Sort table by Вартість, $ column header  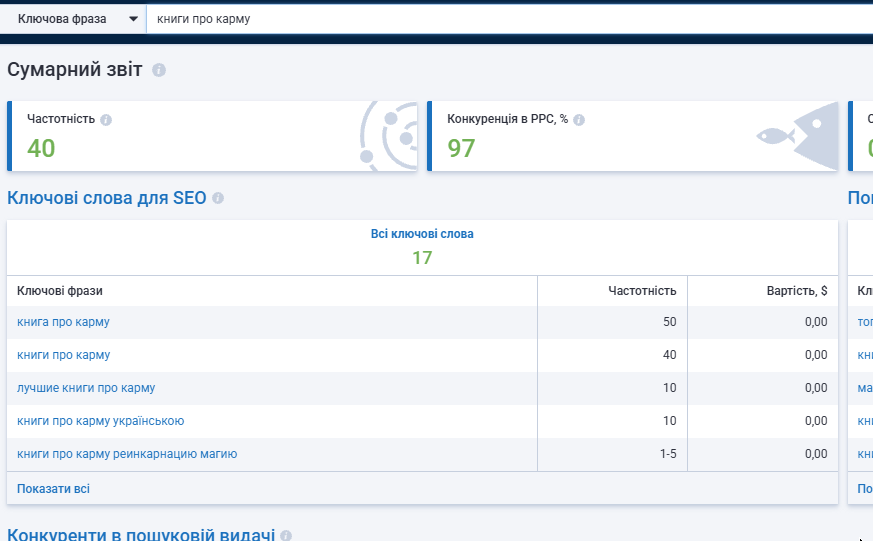[797, 291]
